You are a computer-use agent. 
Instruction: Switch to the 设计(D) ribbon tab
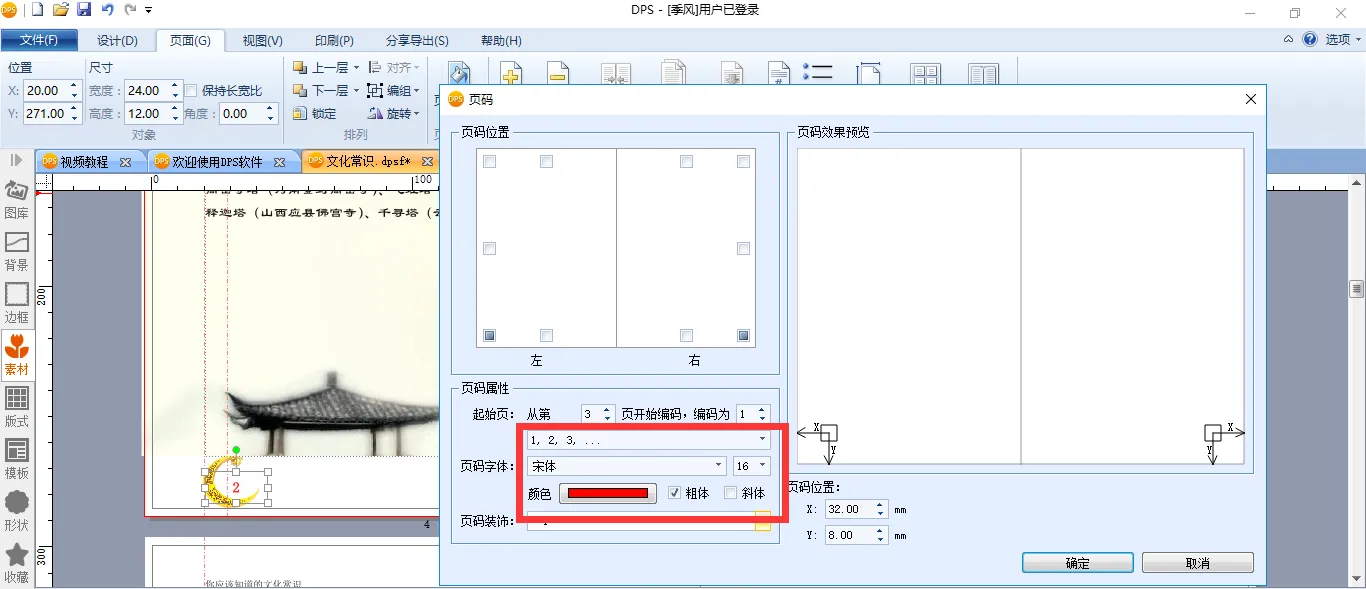point(117,41)
